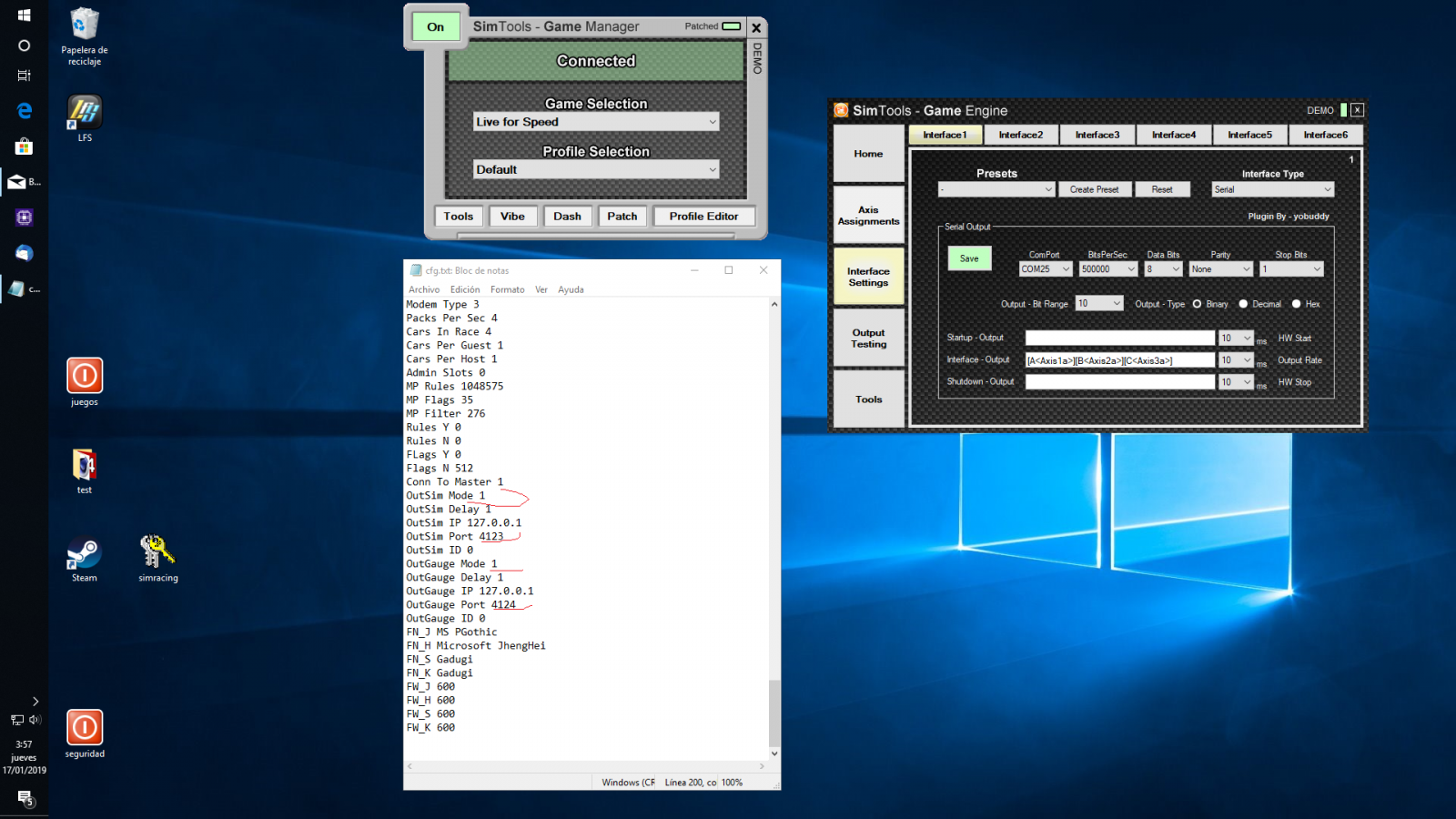Open the Data Bits dropdown
1456x819 pixels.
[x=1163, y=269]
